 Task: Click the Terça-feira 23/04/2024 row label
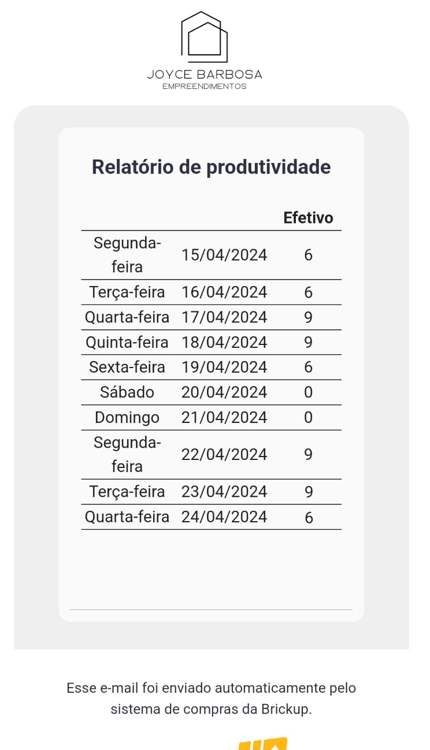pos(127,492)
